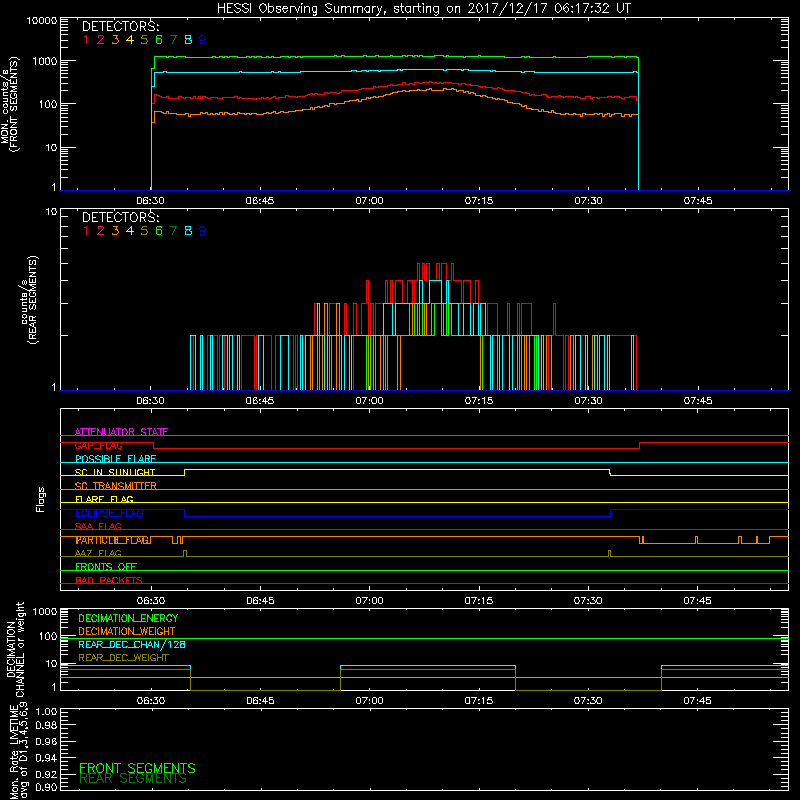800x800 pixels.
Task: Click the 0.90 livetime axis value
Action: [46, 787]
